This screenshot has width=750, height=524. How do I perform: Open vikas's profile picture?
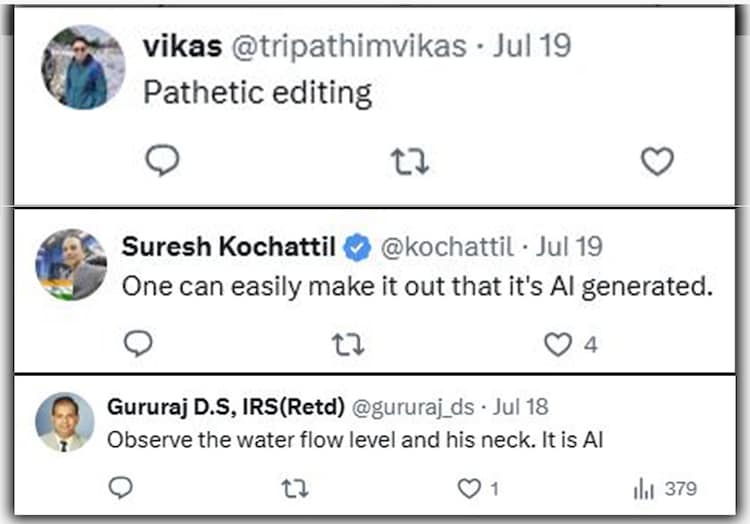point(83,67)
